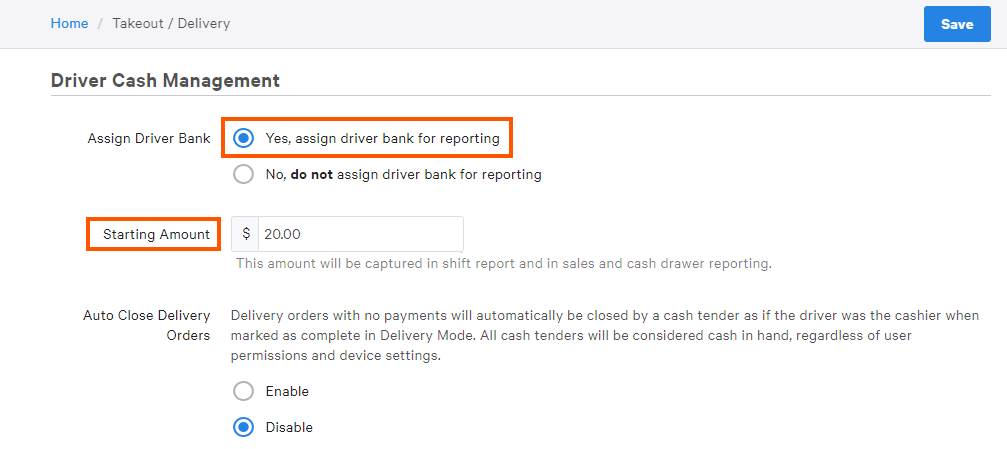The width and height of the screenshot is (1007, 449).
Task: Click the dollar sign prefix on amount field
Action: click(246, 234)
